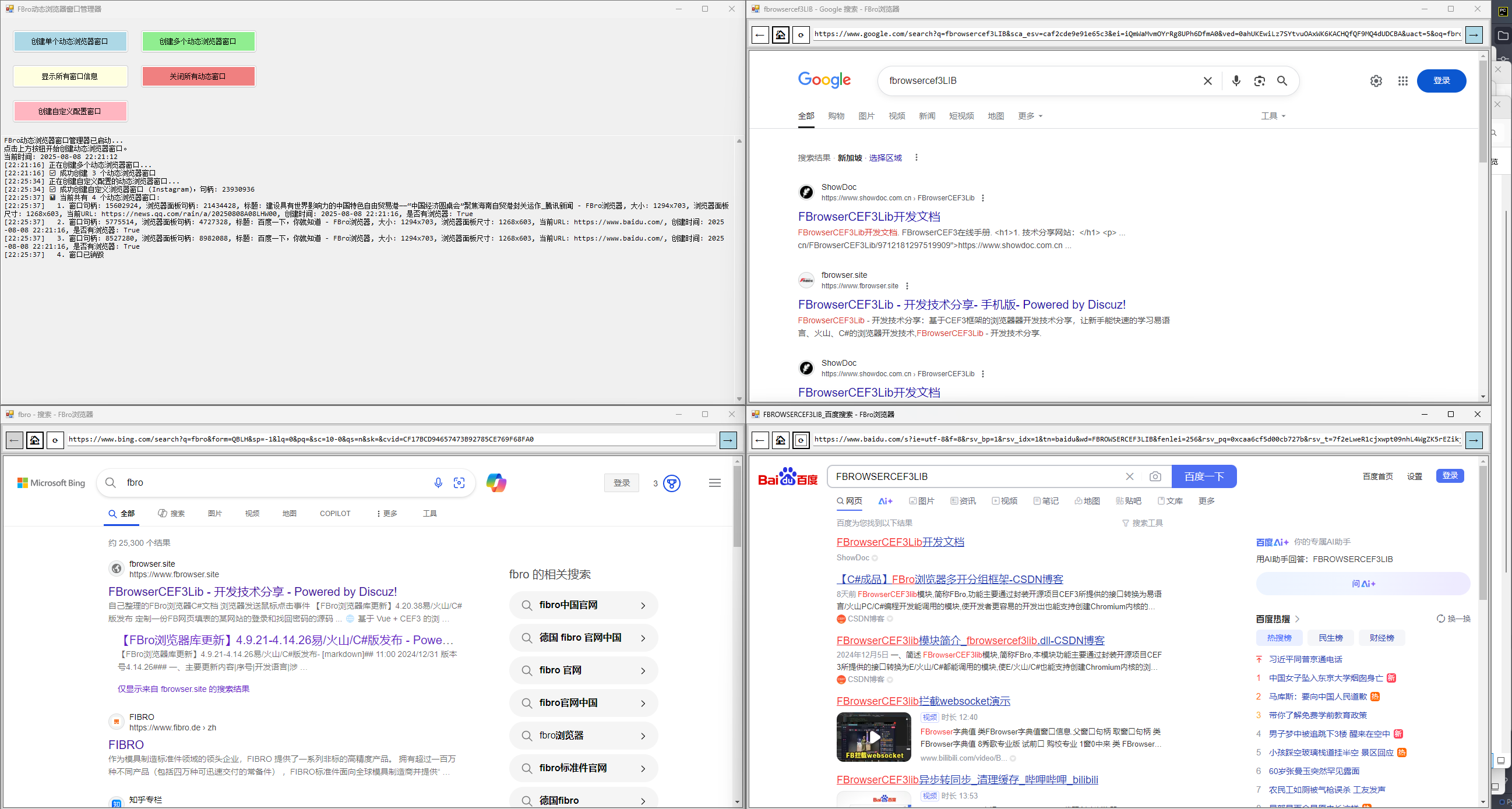Open Google settings gear icon
Viewport: 1512px width, 809px height.
pos(1376,81)
